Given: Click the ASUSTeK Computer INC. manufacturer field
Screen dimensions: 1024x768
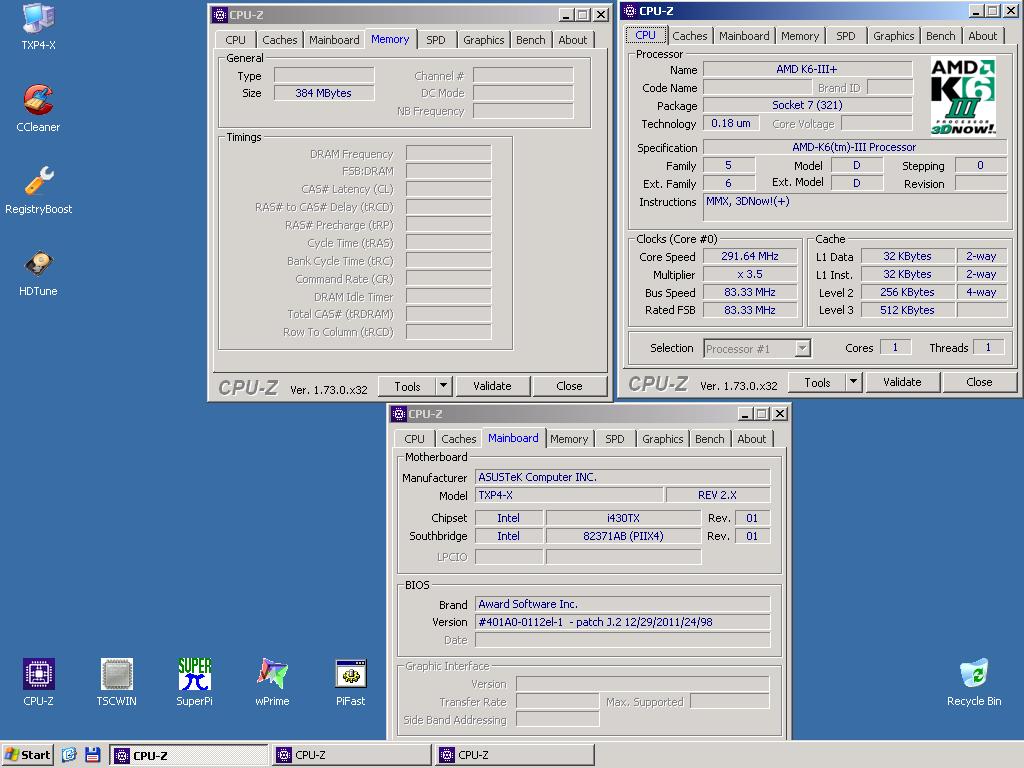Looking at the screenshot, I should (x=622, y=477).
